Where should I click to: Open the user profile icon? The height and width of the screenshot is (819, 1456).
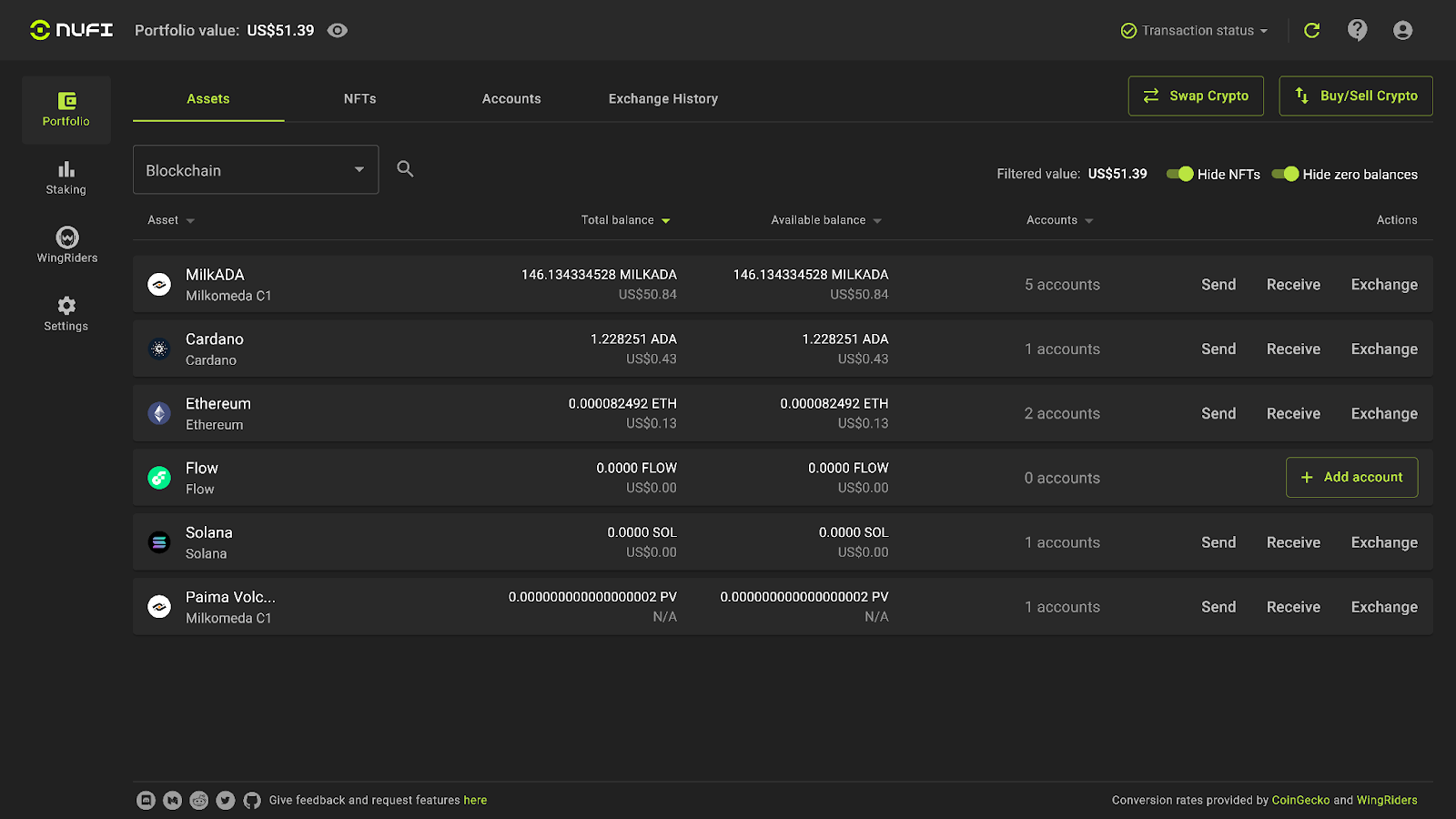(x=1402, y=30)
